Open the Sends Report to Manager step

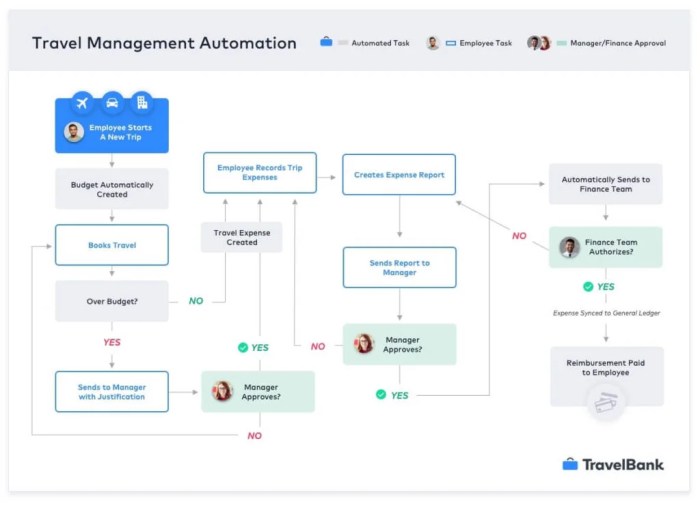click(399, 268)
